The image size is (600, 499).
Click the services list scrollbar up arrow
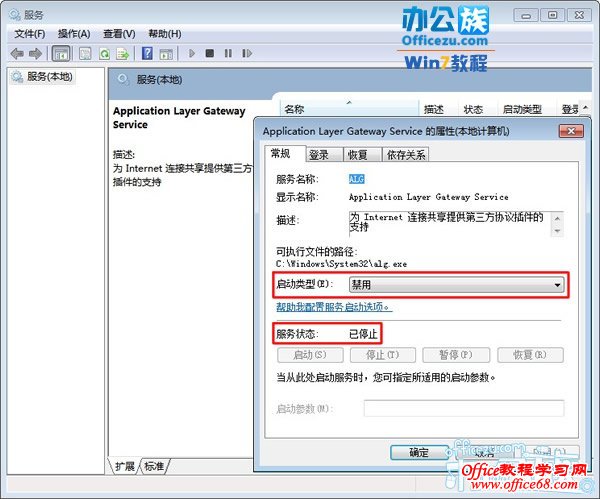(586, 108)
